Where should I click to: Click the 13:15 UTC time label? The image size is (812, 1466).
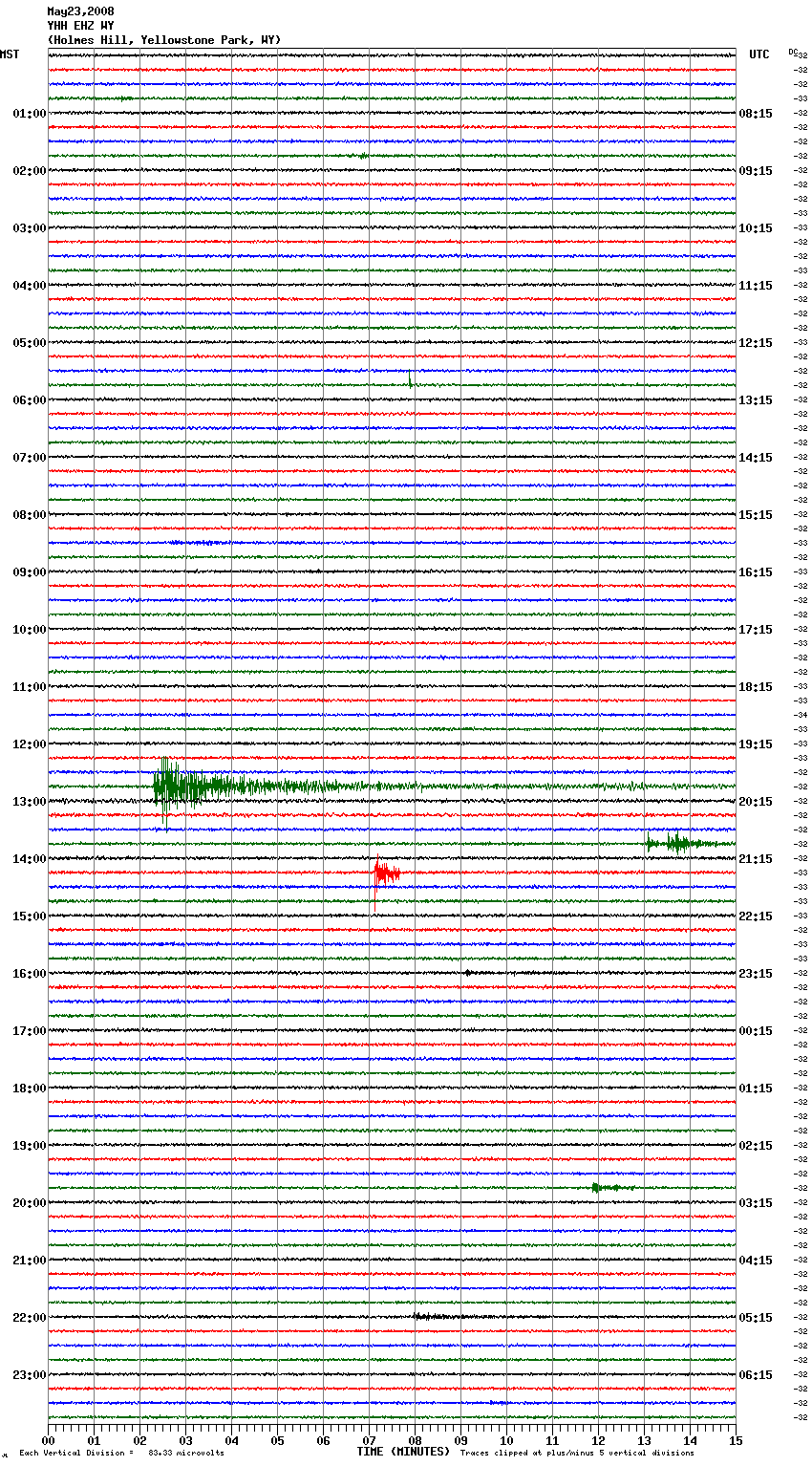(x=756, y=400)
